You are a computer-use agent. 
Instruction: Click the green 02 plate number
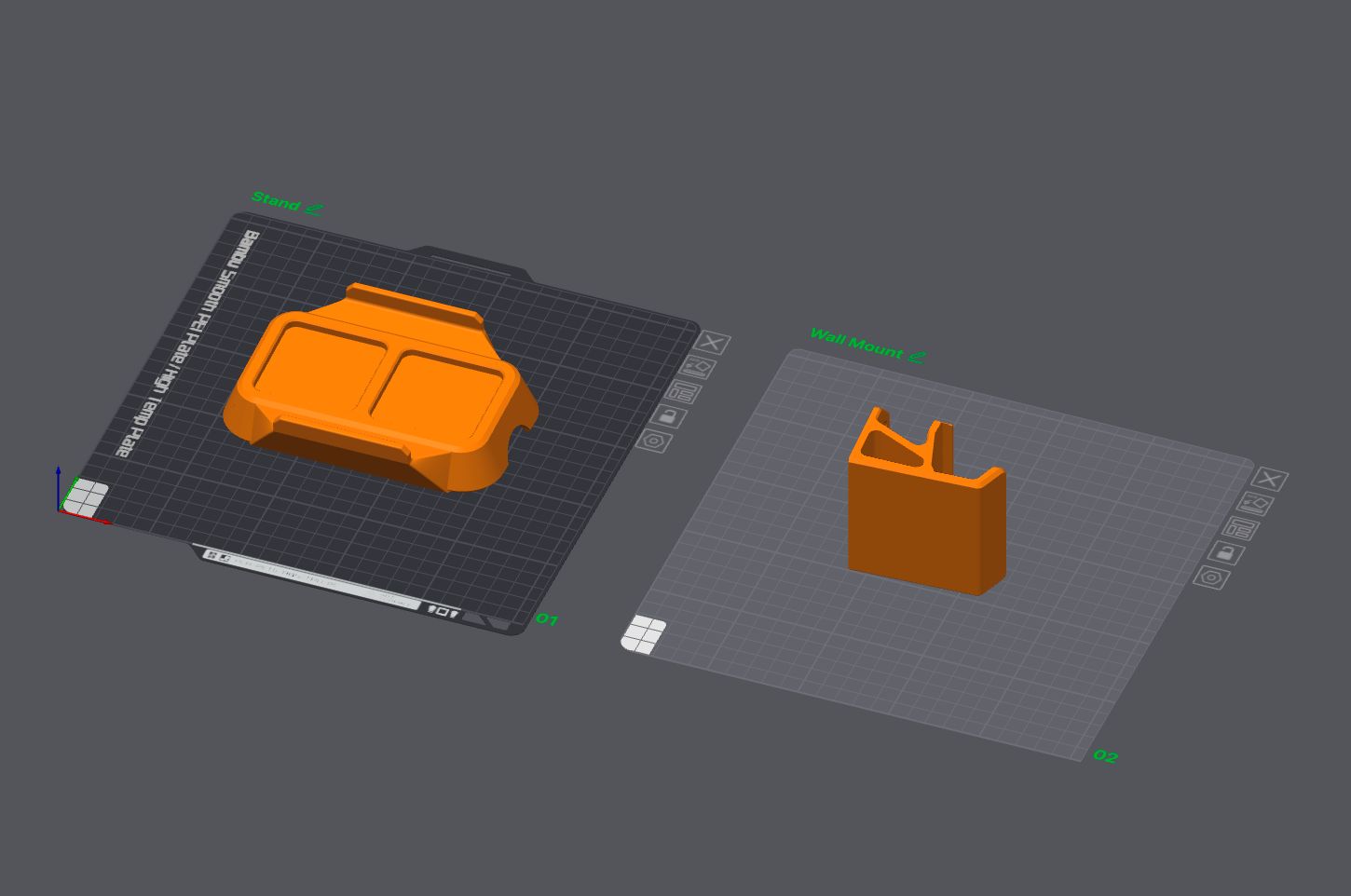click(x=1105, y=756)
